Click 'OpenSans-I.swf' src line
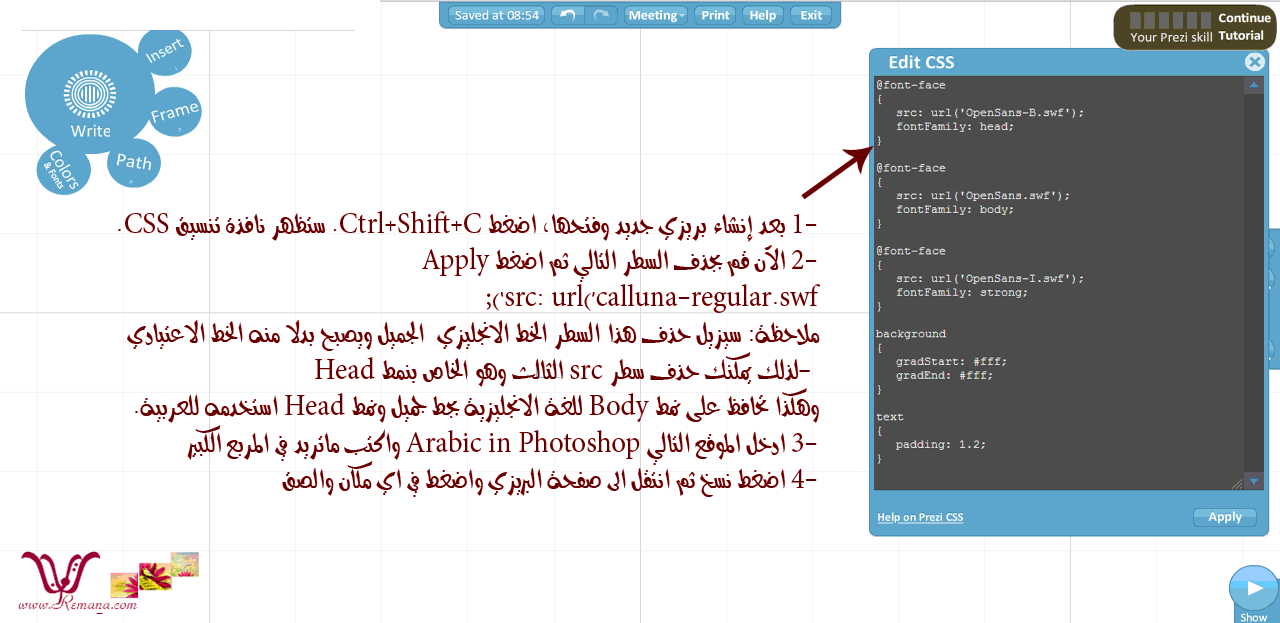Screen dimensions: 1280x623 pyautogui.click(x=990, y=279)
